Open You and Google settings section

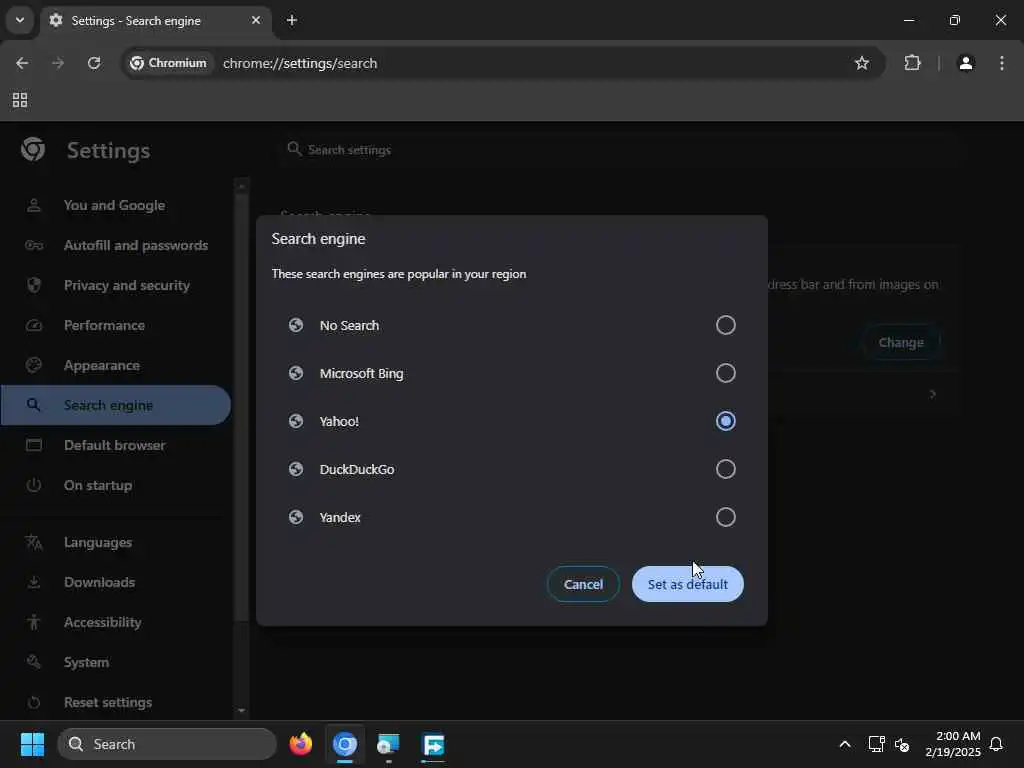point(114,205)
